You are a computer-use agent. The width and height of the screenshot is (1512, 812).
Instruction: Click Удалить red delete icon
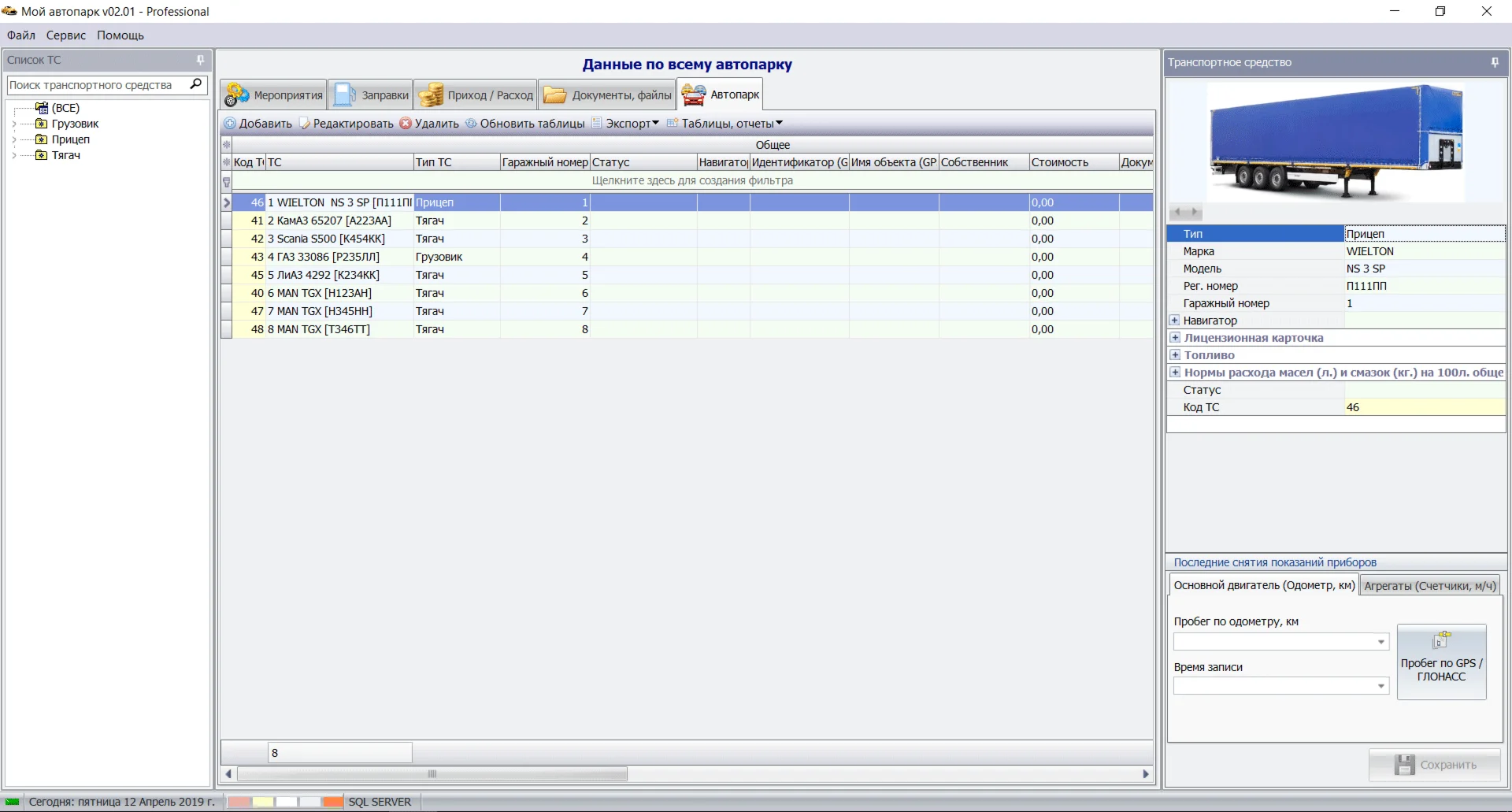406,124
